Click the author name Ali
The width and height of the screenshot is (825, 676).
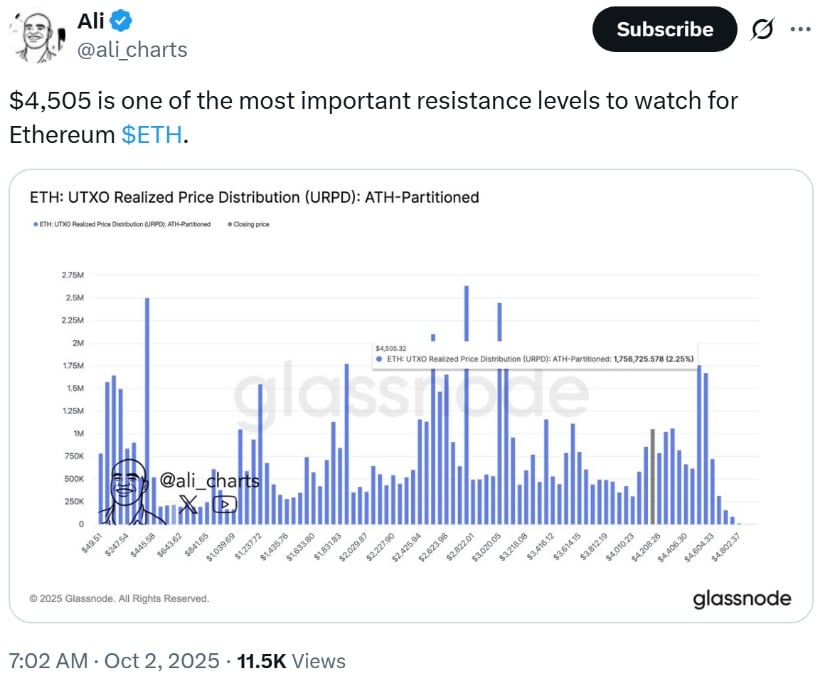[91, 22]
